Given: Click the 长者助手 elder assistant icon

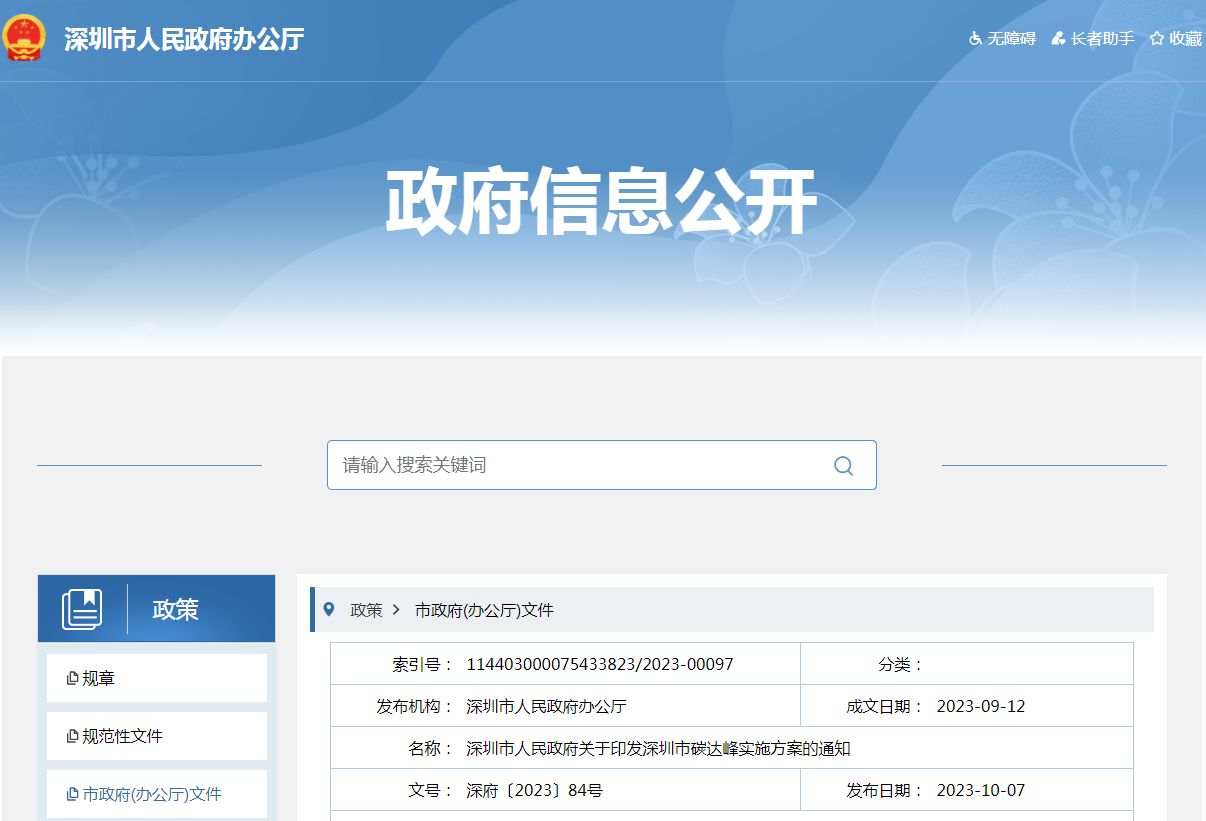Looking at the screenshot, I should tap(1058, 39).
